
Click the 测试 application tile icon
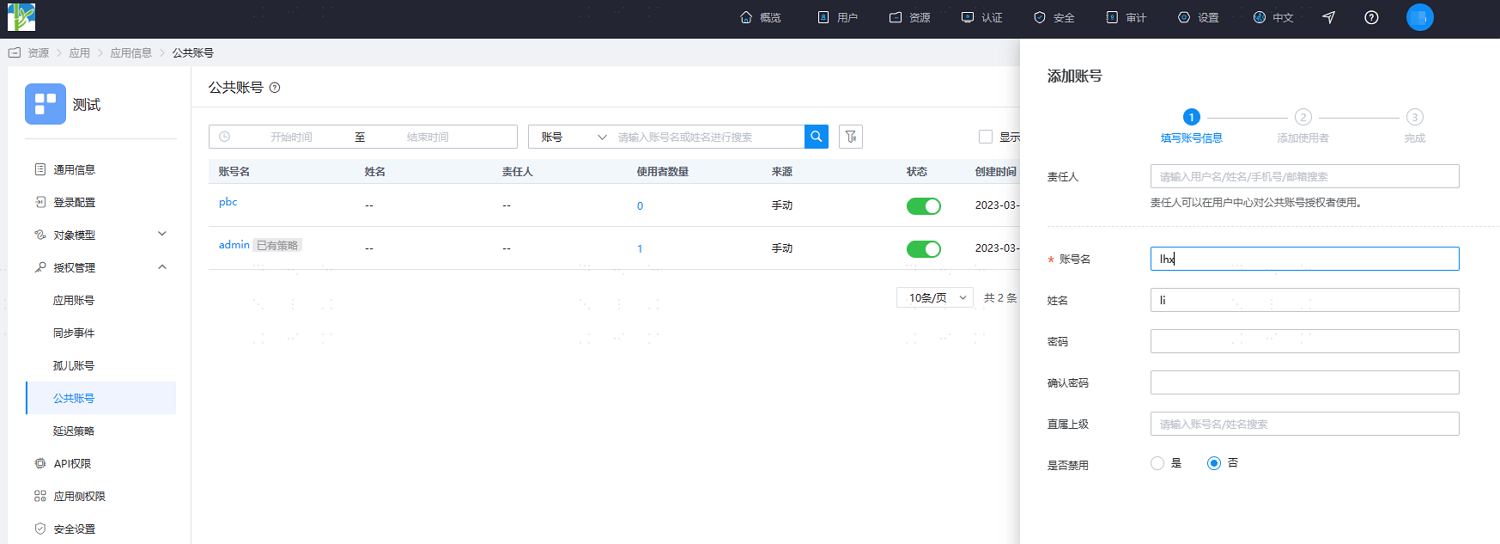coord(45,103)
